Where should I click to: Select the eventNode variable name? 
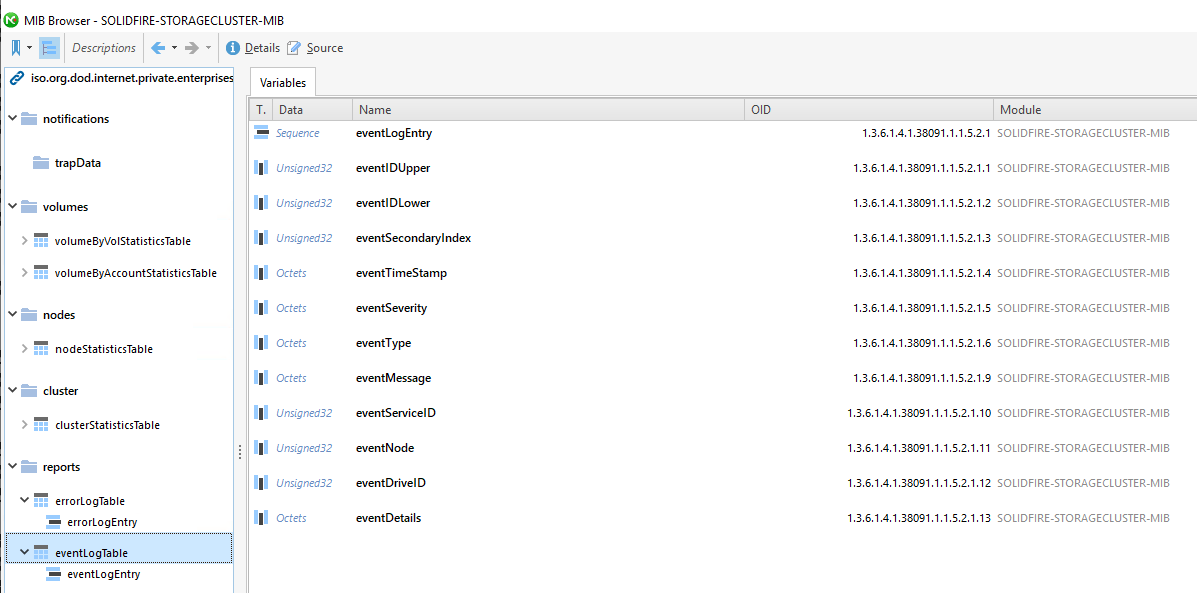386,448
